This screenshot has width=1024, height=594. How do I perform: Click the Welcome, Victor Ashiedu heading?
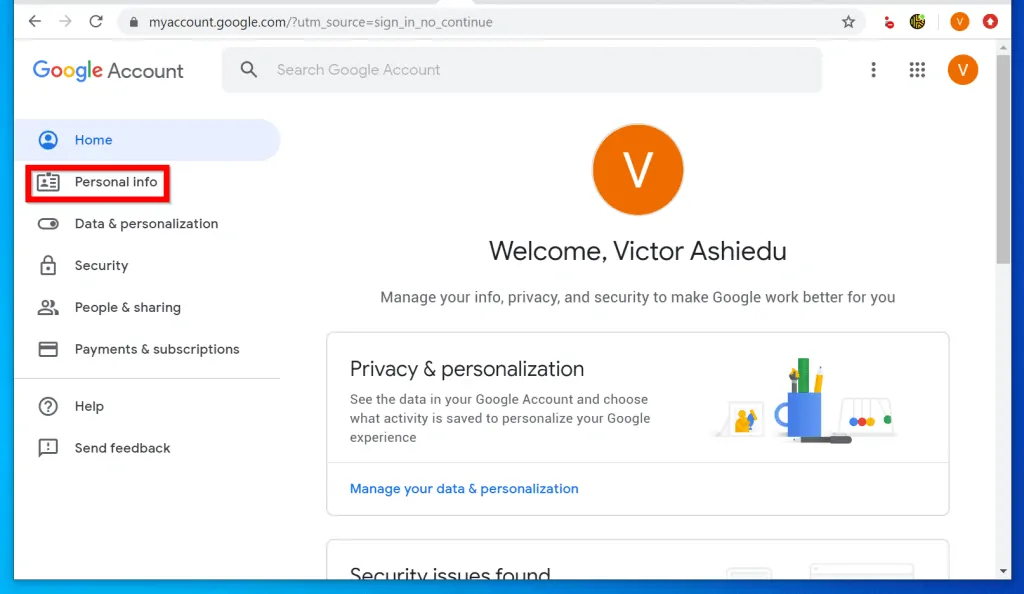[x=637, y=251]
